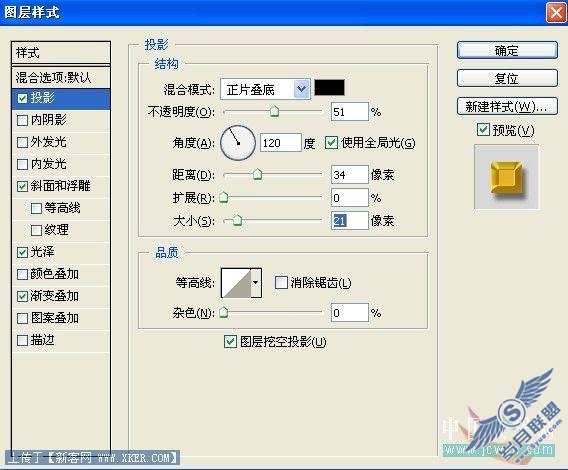Click the angle dial control

tap(238, 143)
